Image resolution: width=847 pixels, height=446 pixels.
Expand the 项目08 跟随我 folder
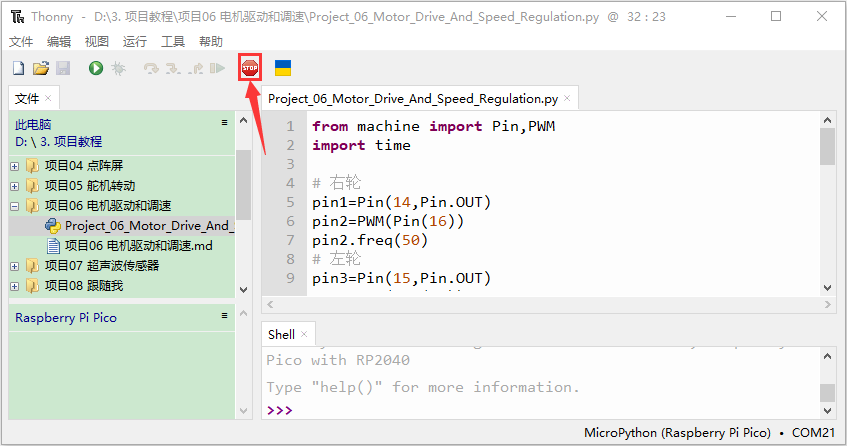15,286
